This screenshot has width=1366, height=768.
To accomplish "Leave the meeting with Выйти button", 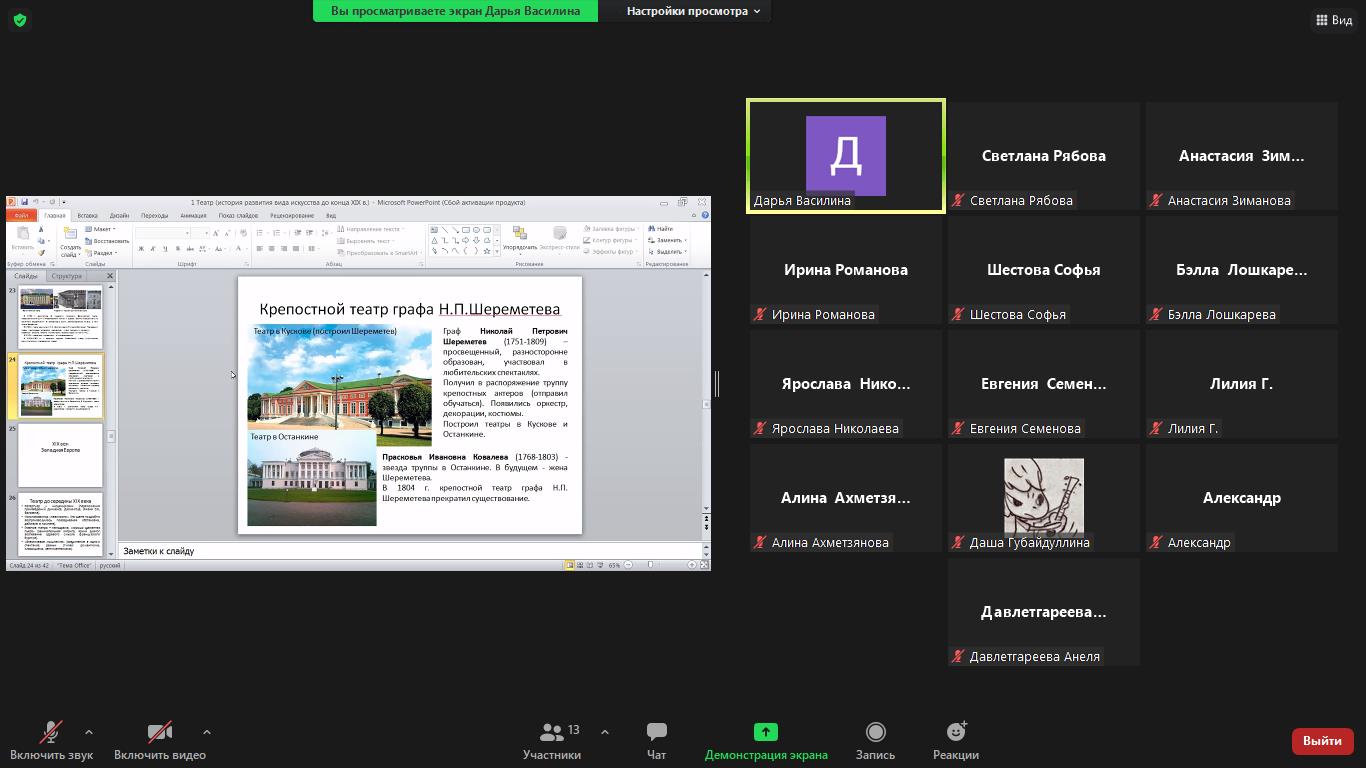I will tap(1322, 741).
